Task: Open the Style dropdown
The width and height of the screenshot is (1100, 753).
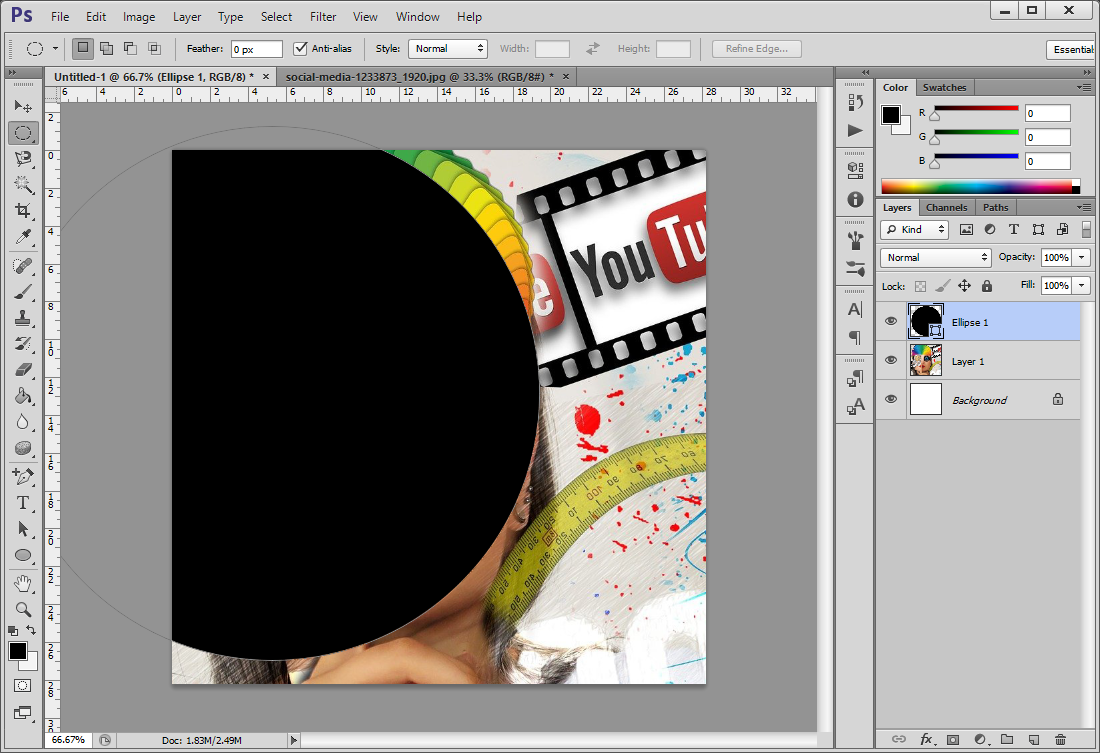Action: pos(448,48)
